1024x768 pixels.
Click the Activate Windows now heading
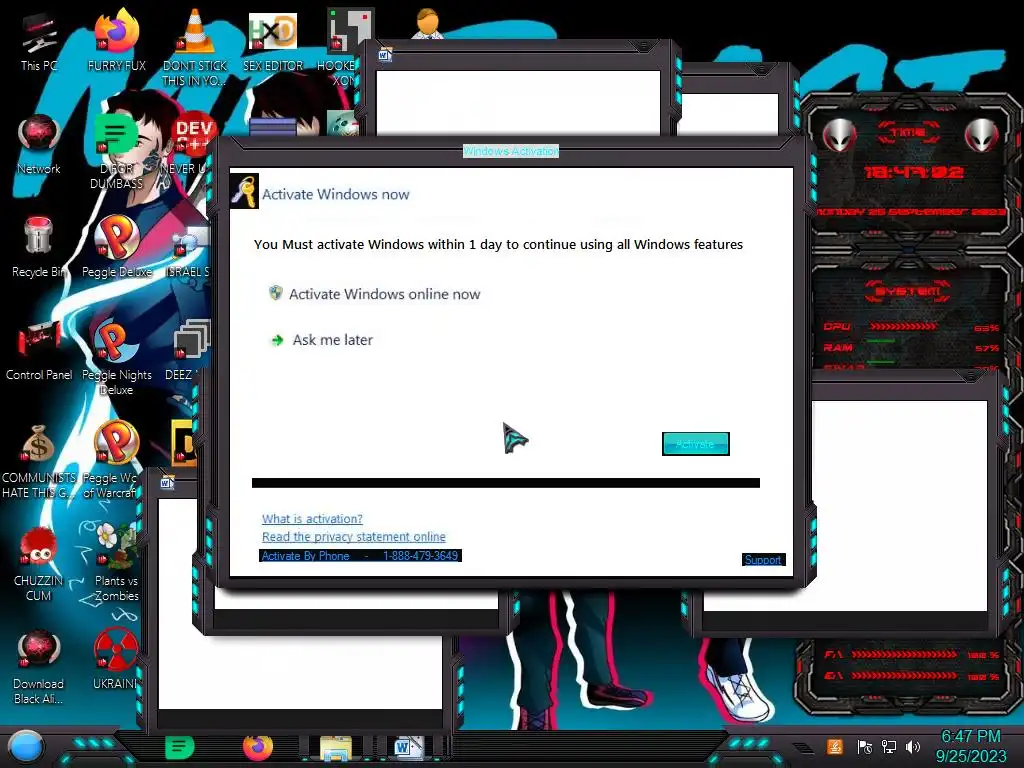click(x=336, y=194)
